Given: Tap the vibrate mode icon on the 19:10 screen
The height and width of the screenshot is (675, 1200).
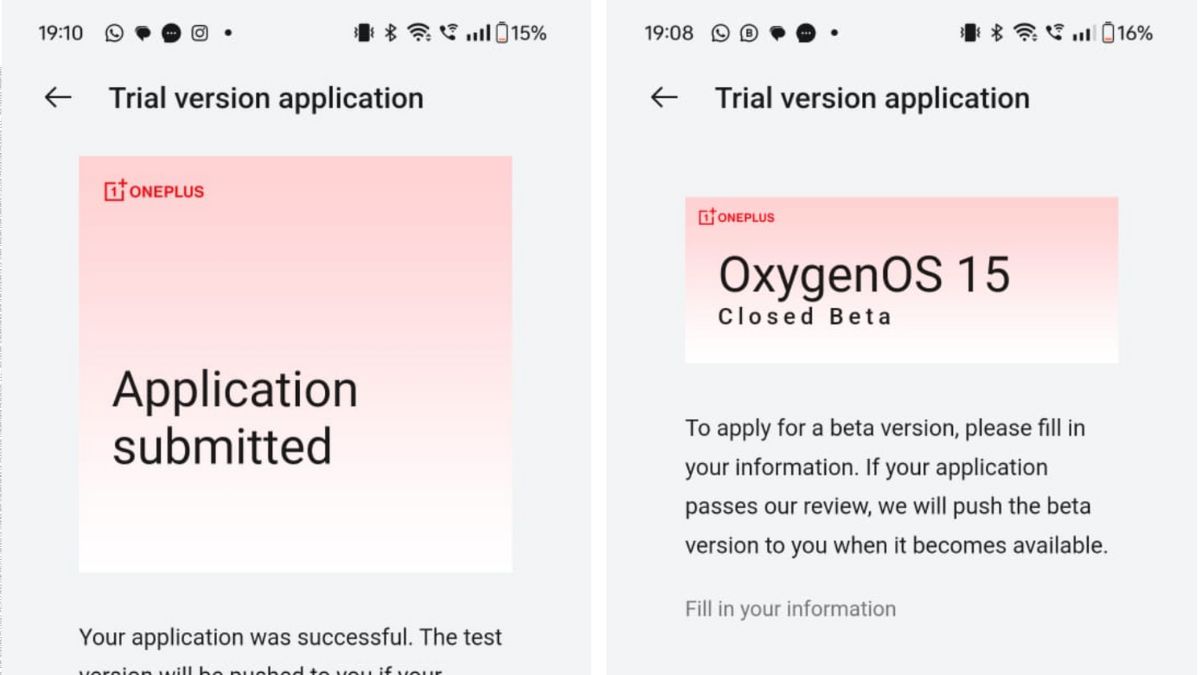Looking at the screenshot, I should tap(363, 33).
